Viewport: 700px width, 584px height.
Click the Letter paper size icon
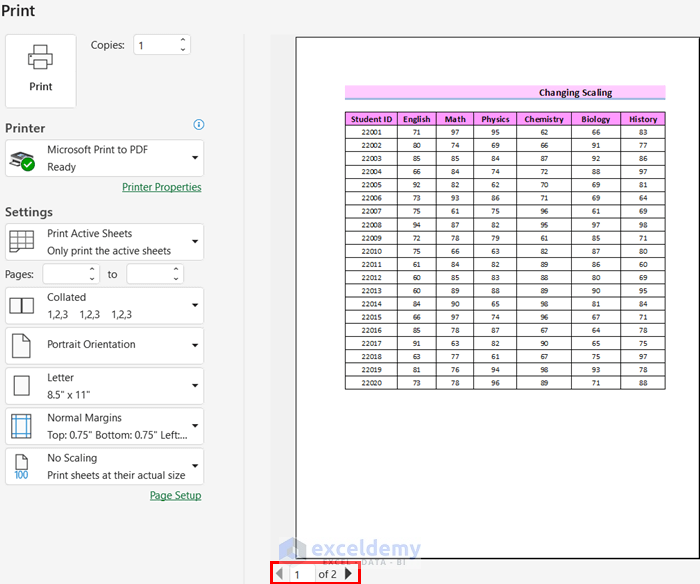21,386
